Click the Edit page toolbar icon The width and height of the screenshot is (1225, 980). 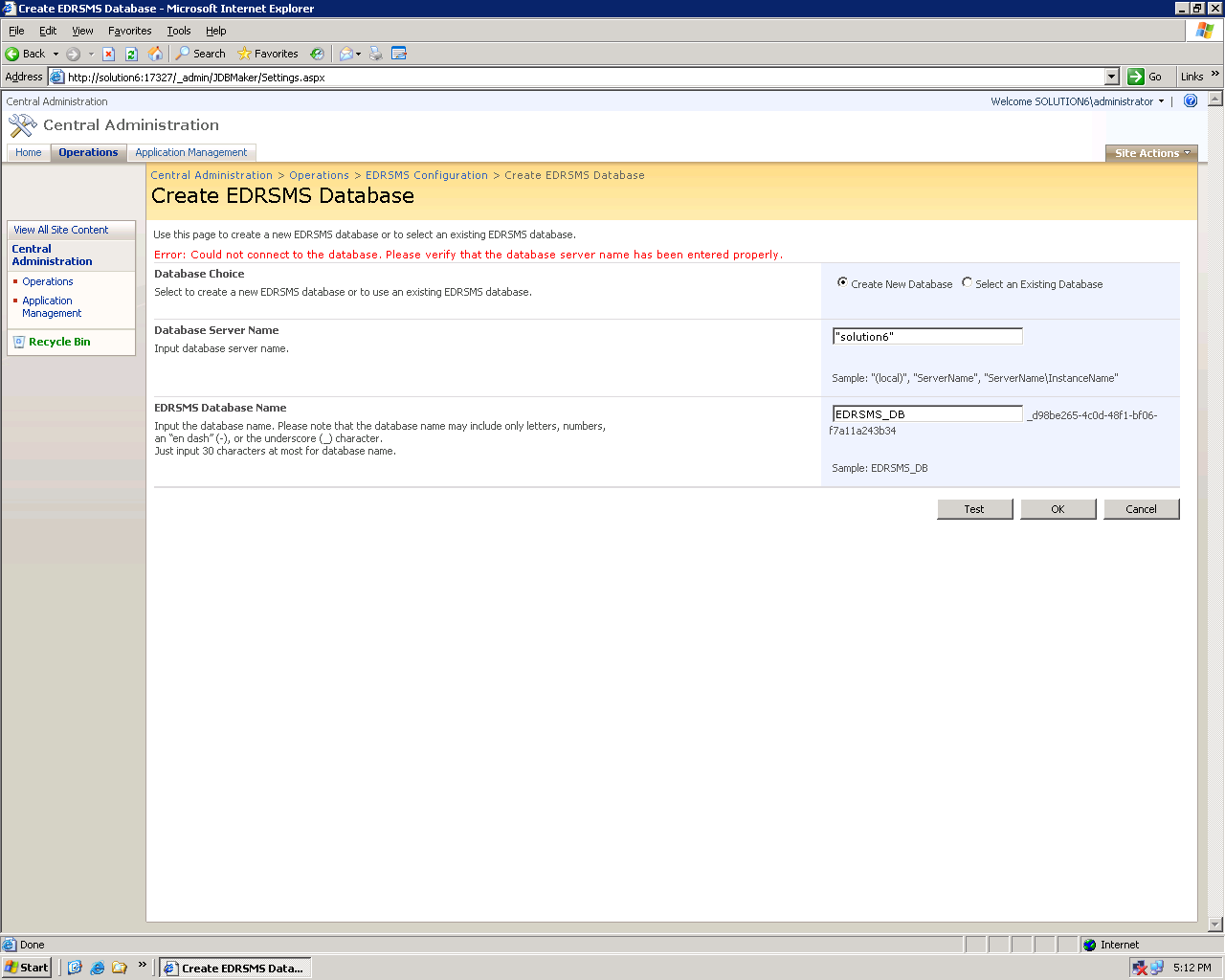[x=399, y=54]
